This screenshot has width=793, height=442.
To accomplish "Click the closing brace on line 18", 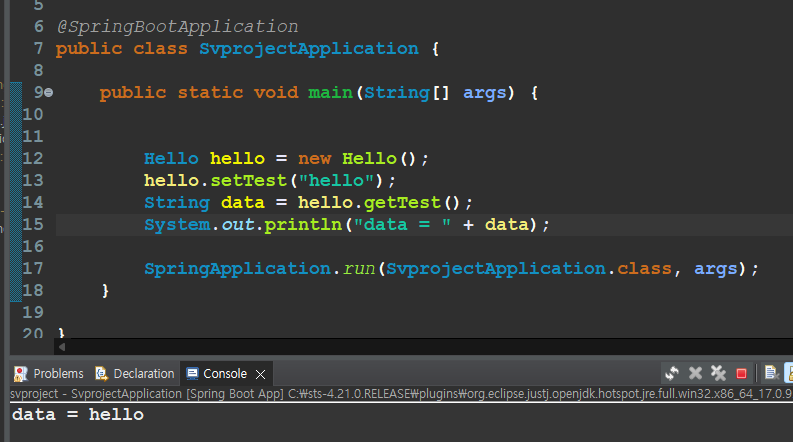I will click(x=105, y=291).
